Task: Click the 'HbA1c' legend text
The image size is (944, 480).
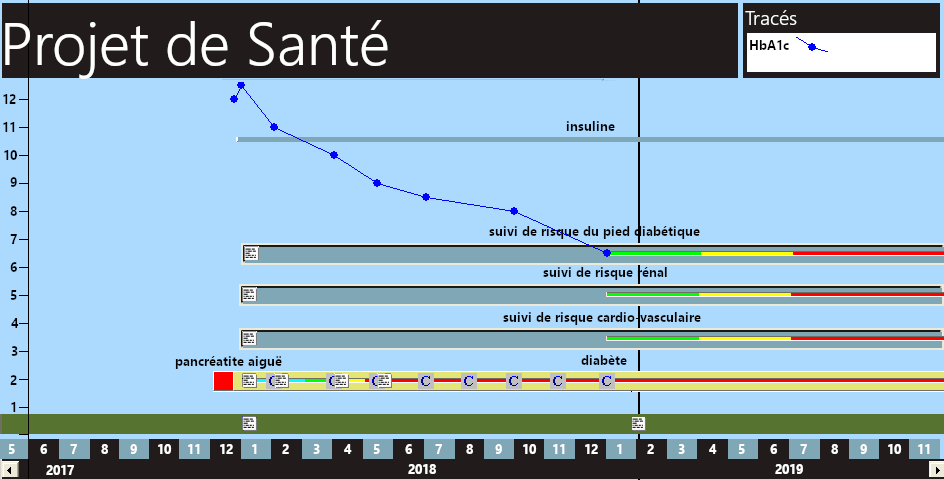Action: click(x=769, y=45)
